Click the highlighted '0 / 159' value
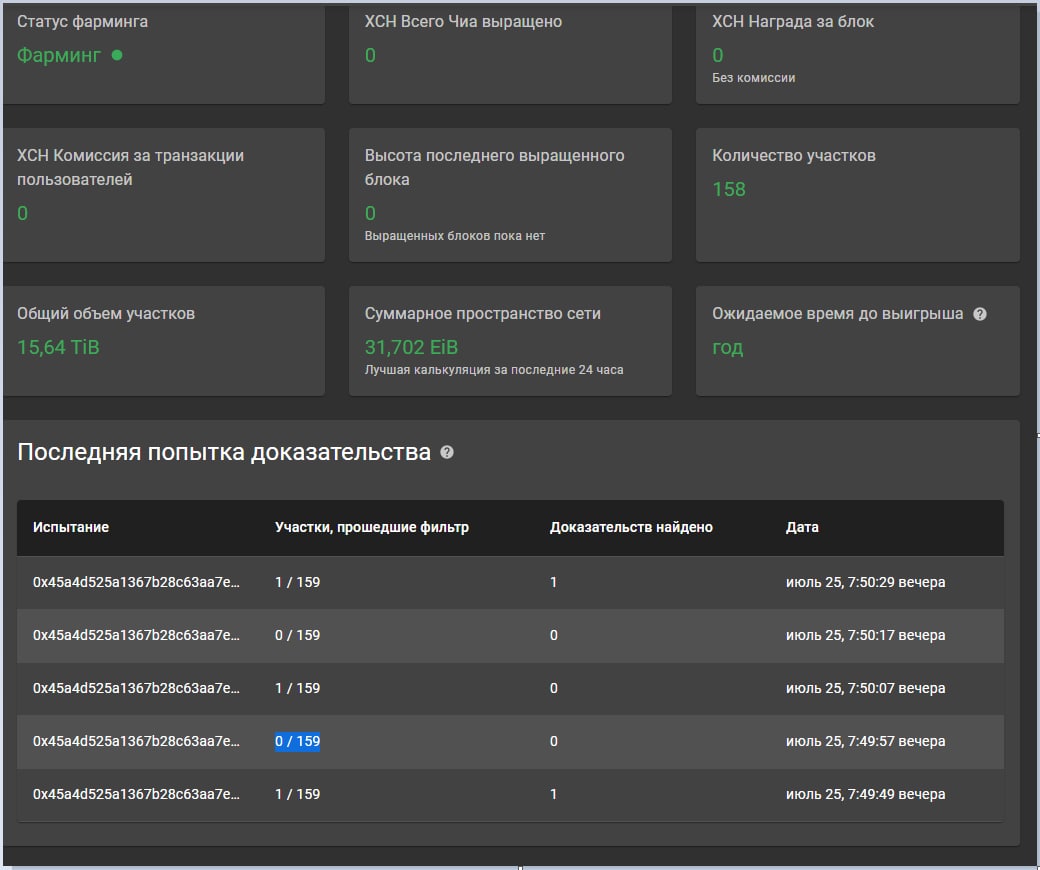This screenshot has height=870, width=1040. (298, 741)
